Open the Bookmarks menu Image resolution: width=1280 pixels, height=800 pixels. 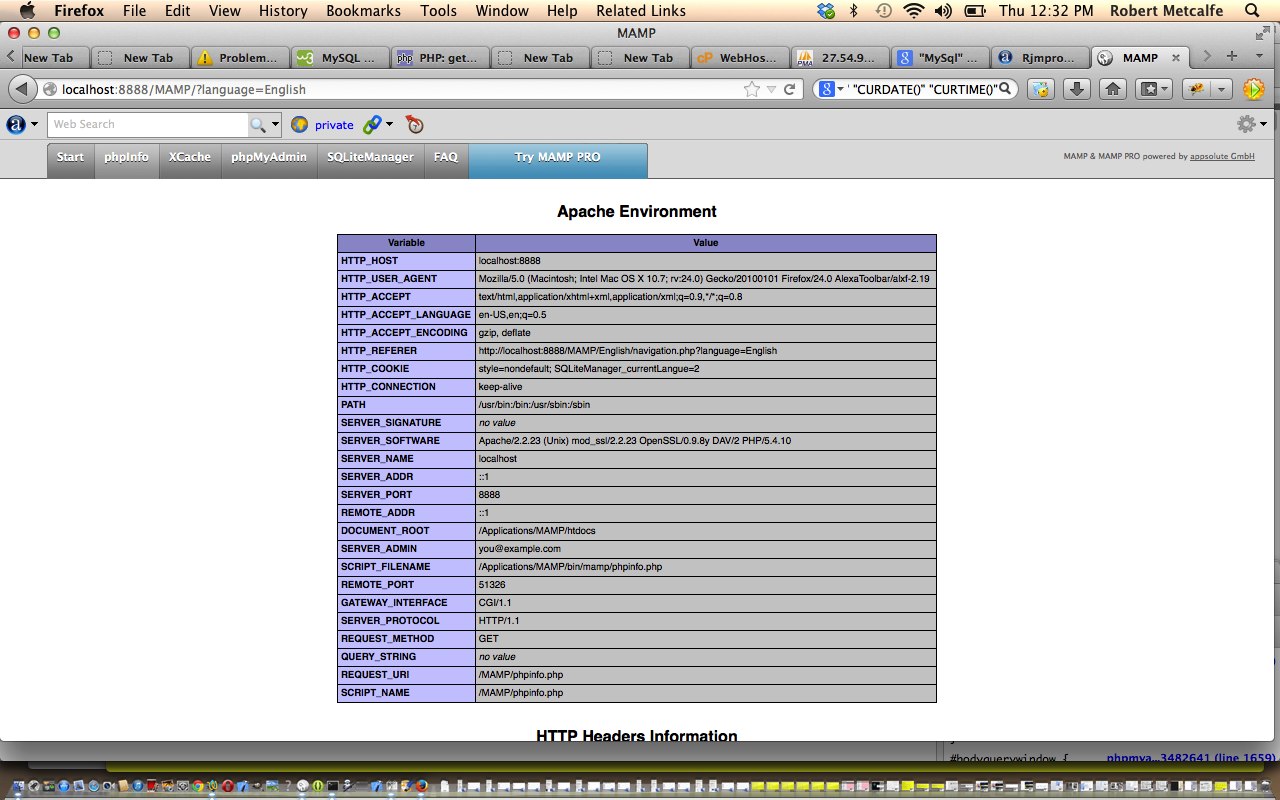tap(361, 11)
